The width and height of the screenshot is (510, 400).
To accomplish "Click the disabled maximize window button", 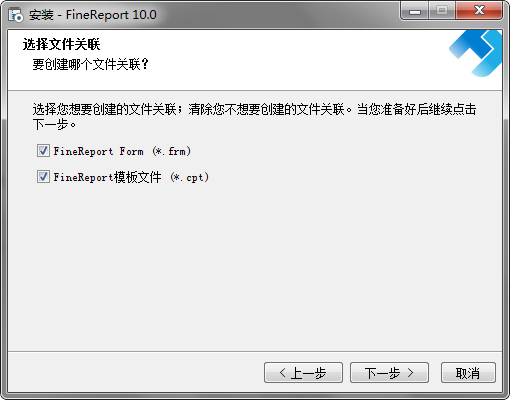I will click(442, 11).
